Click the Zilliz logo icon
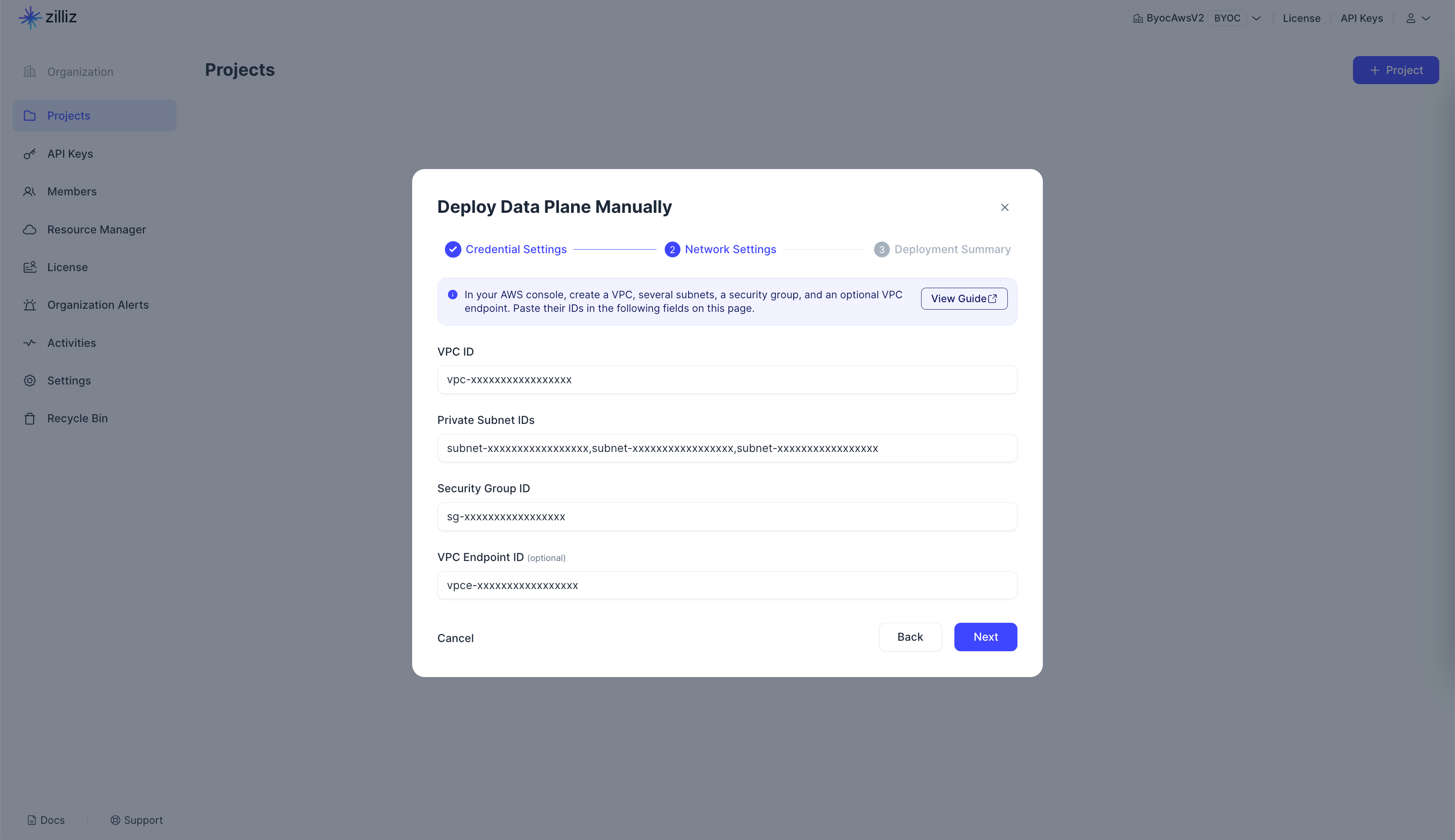Image resolution: width=1455 pixels, height=840 pixels. 30,18
